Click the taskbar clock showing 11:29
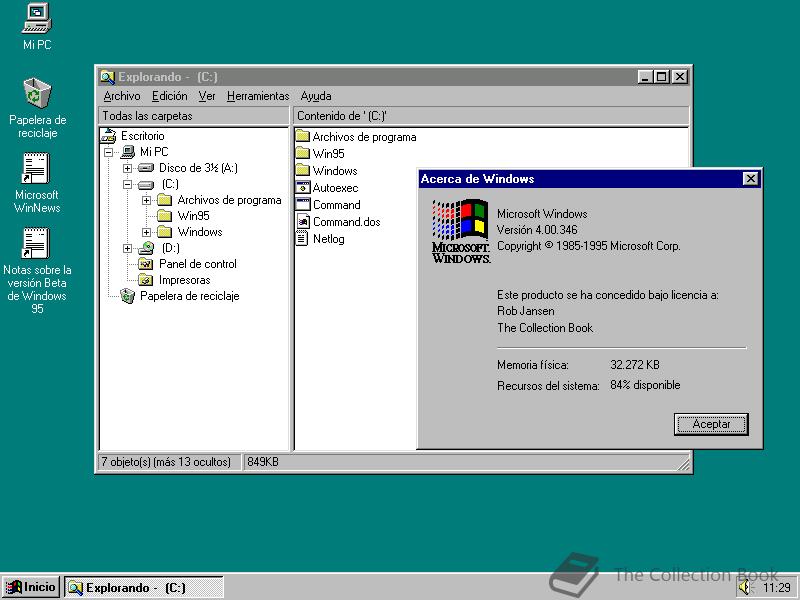Viewport: 800px width, 600px height. pos(777,588)
